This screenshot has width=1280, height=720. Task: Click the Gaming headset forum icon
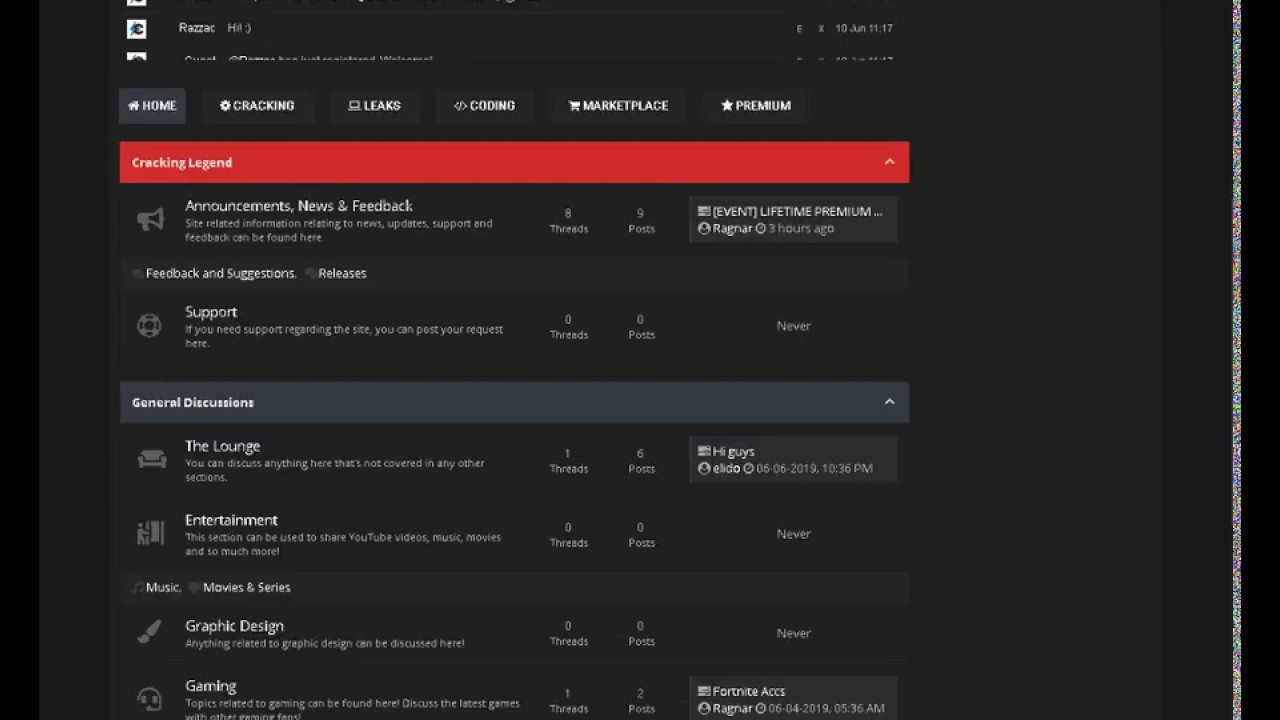click(x=149, y=698)
